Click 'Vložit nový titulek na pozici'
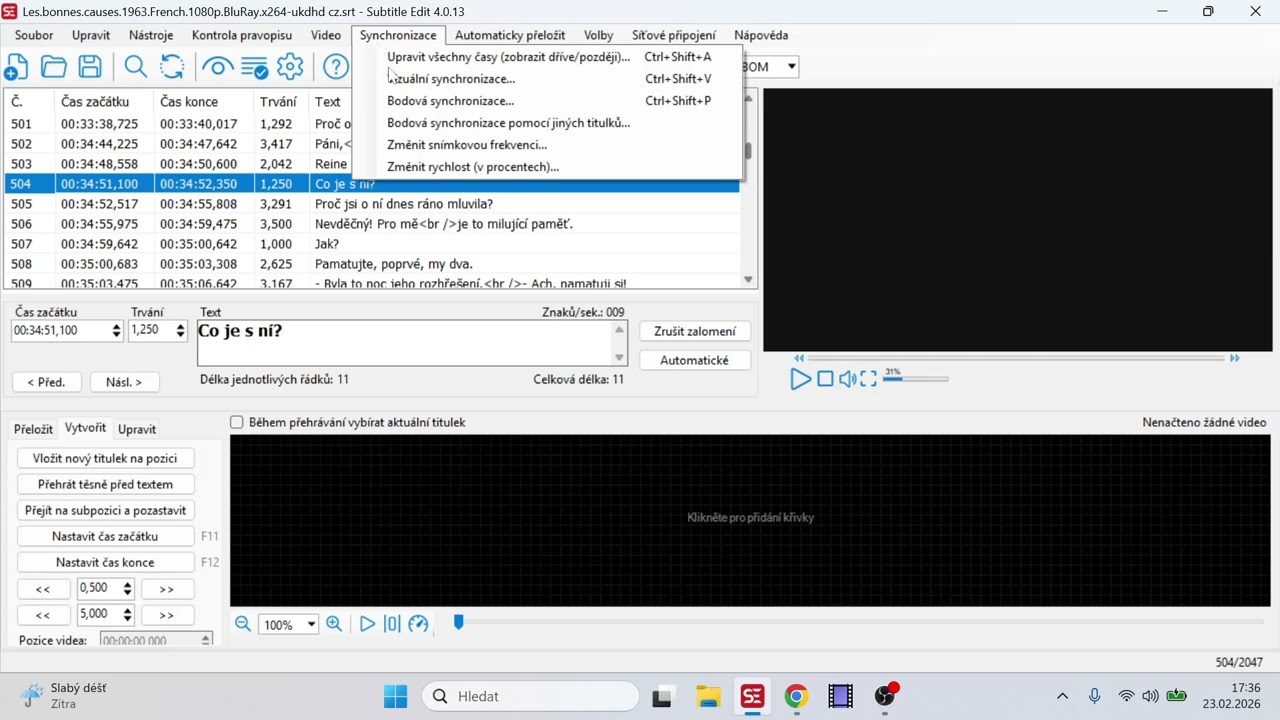1280x720 pixels. pos(105,458)
